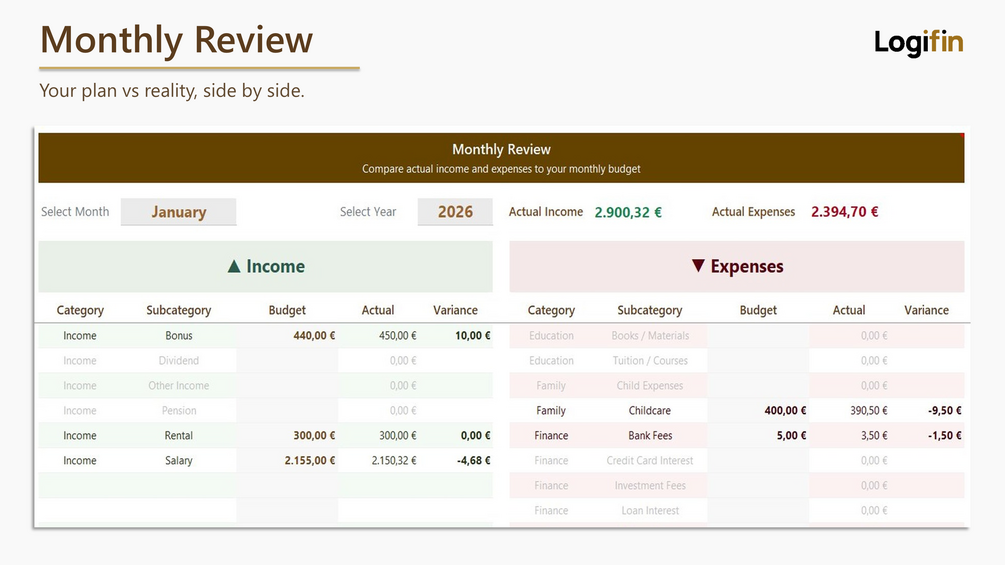Image resolution: width=1005 pixels, height=565 pixels.
Task: Select the Dividend subcategory cell
Action: coord(179,361)
